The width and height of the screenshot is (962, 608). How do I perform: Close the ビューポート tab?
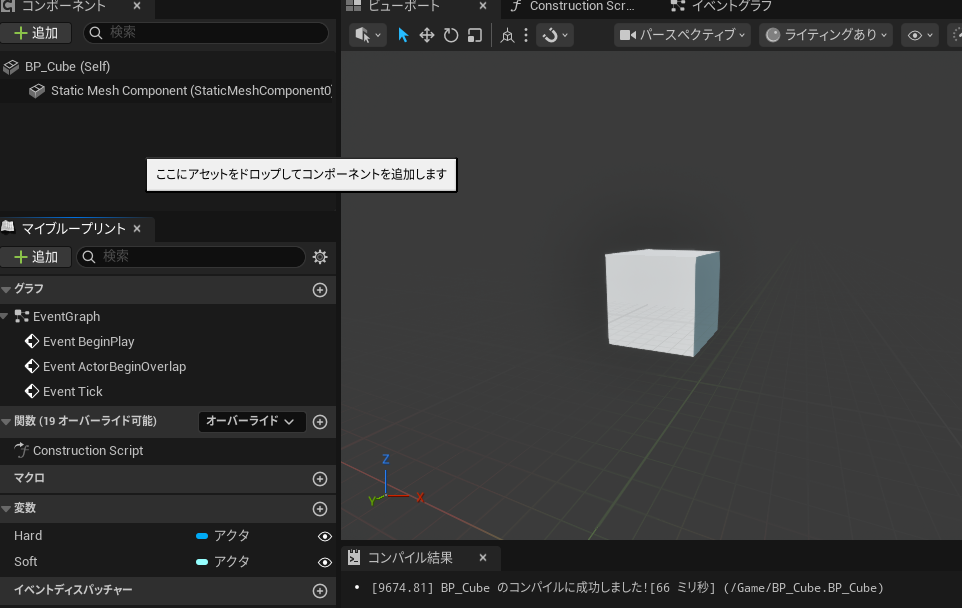[x=483, y=6]
